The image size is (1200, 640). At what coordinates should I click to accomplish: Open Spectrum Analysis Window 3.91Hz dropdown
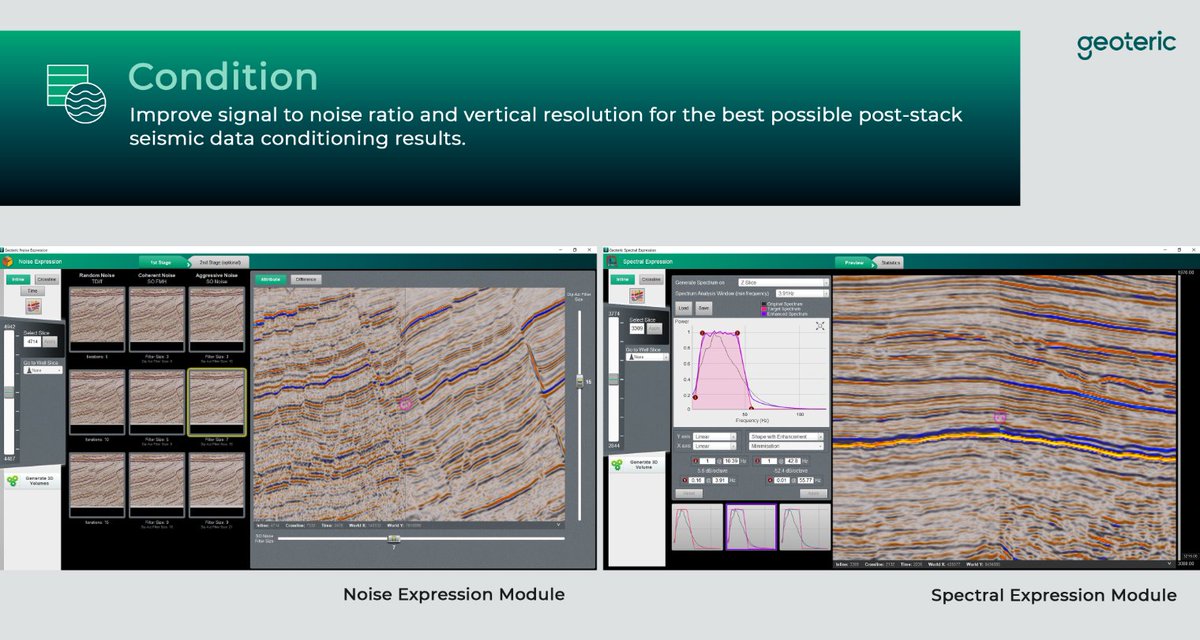(802, 293)
